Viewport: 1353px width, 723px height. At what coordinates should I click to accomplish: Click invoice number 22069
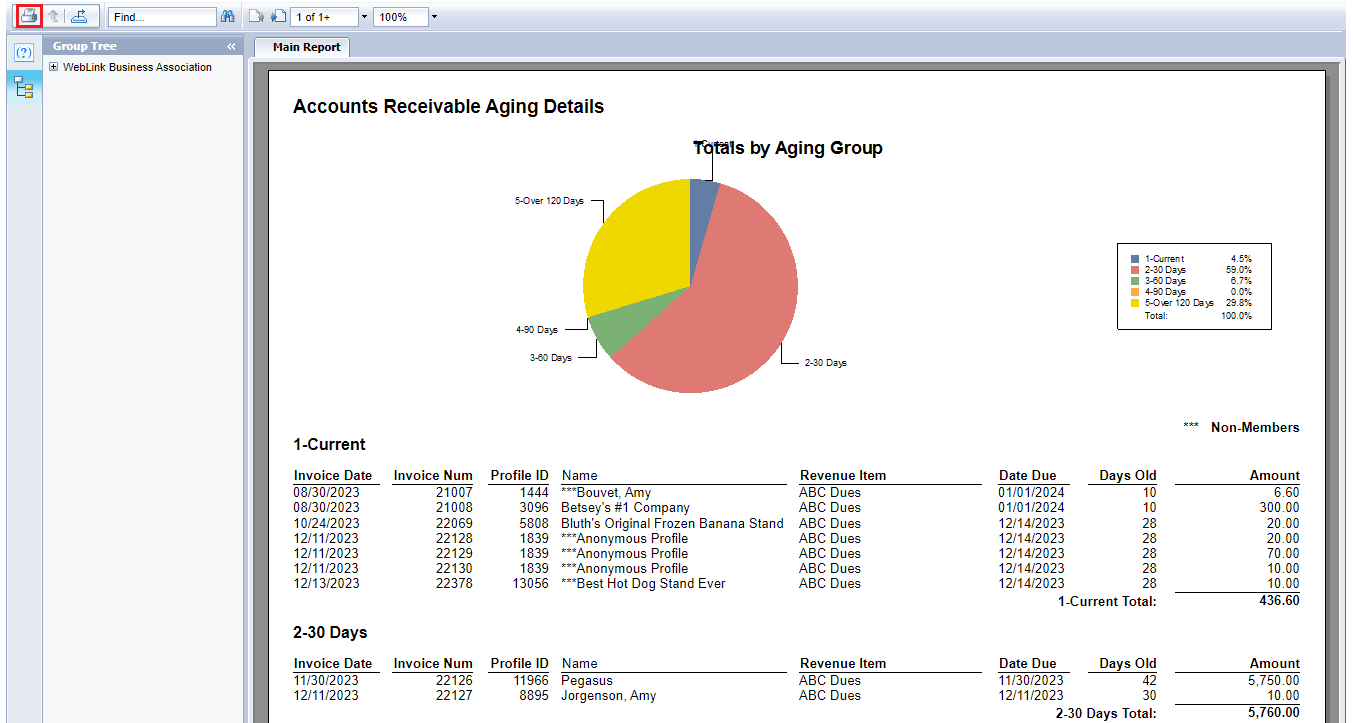[x=454, y=523]
